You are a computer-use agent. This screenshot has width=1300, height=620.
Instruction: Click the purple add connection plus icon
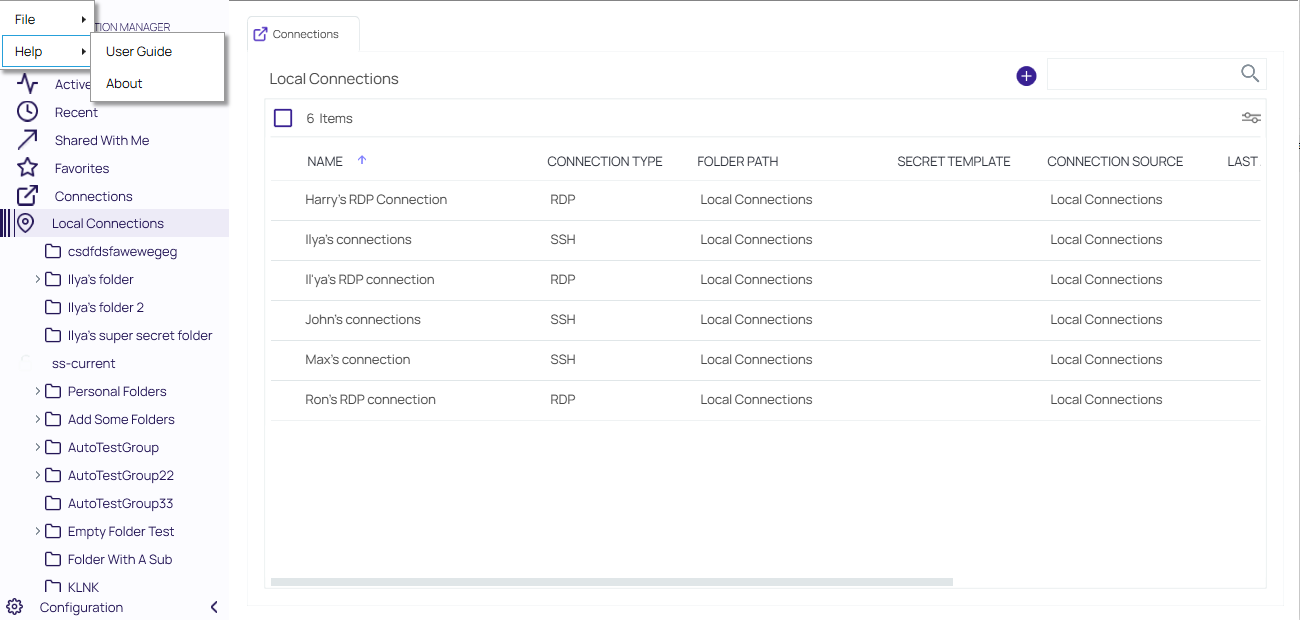tap(1026, 76)
